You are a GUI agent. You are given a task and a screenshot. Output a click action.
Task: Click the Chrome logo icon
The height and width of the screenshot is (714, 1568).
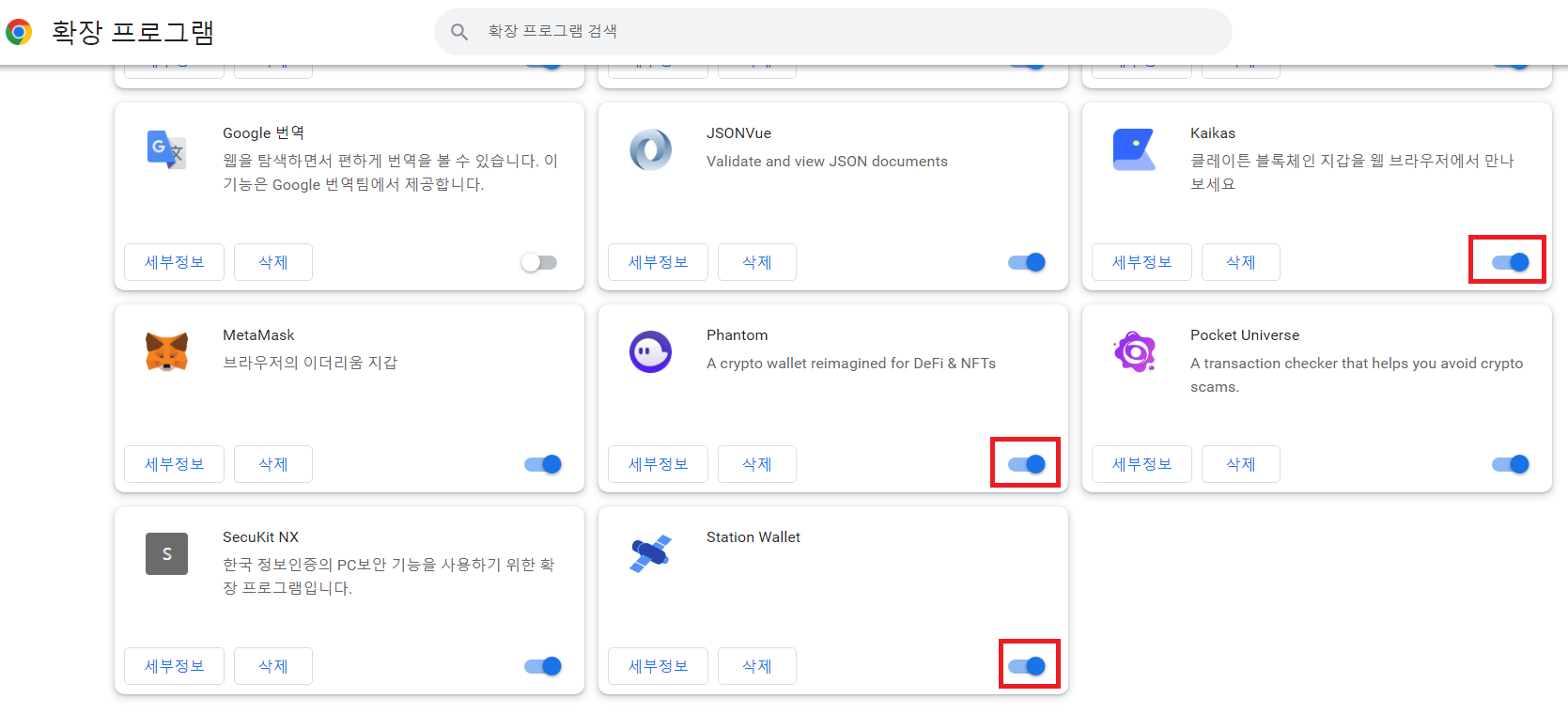[x=19, y=32]
